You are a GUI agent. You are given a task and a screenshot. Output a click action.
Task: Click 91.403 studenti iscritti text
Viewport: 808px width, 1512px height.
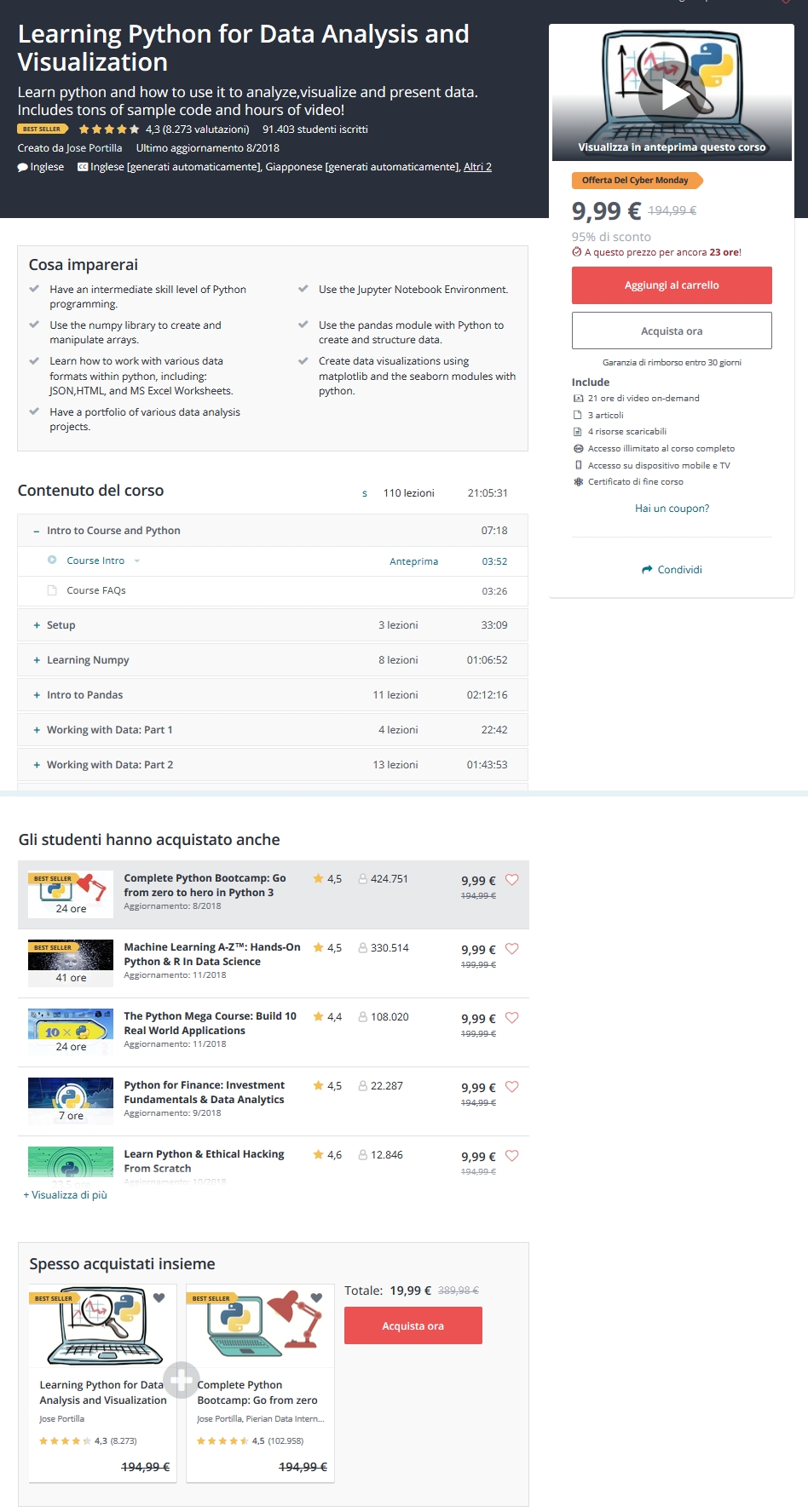coord(315,129)
